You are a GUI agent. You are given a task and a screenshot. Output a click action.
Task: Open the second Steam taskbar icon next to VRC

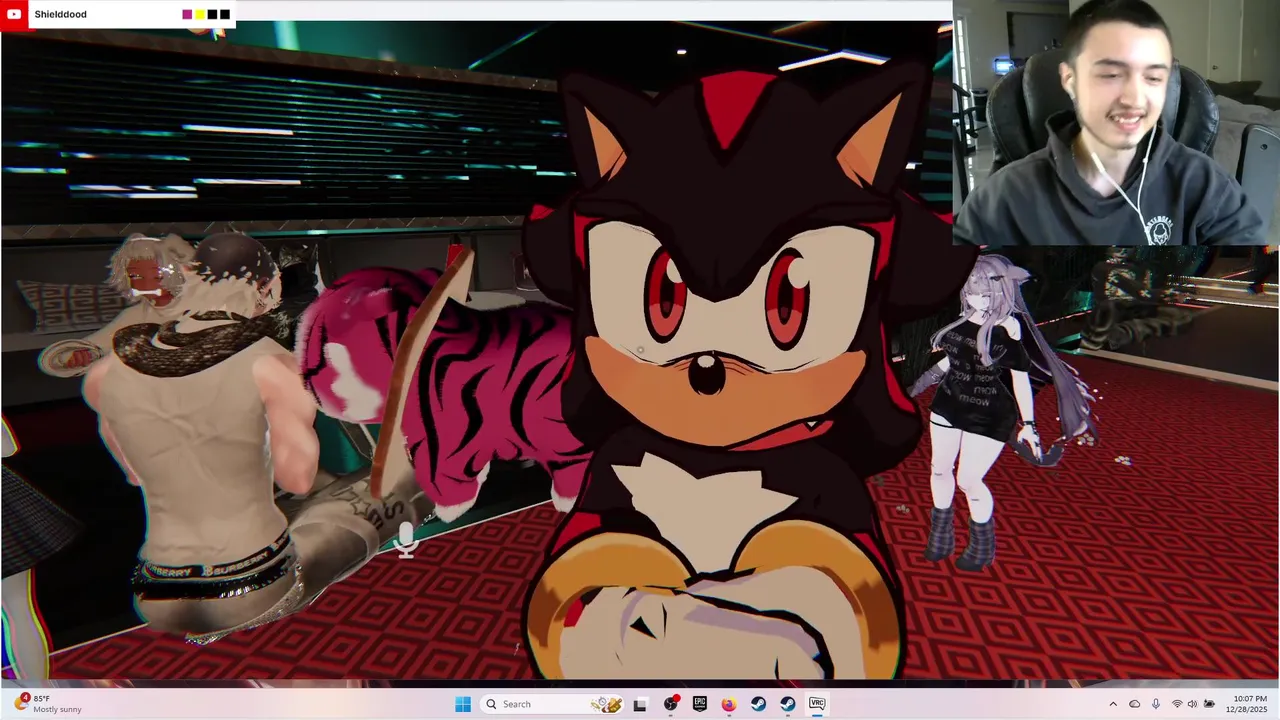point(787,704)
